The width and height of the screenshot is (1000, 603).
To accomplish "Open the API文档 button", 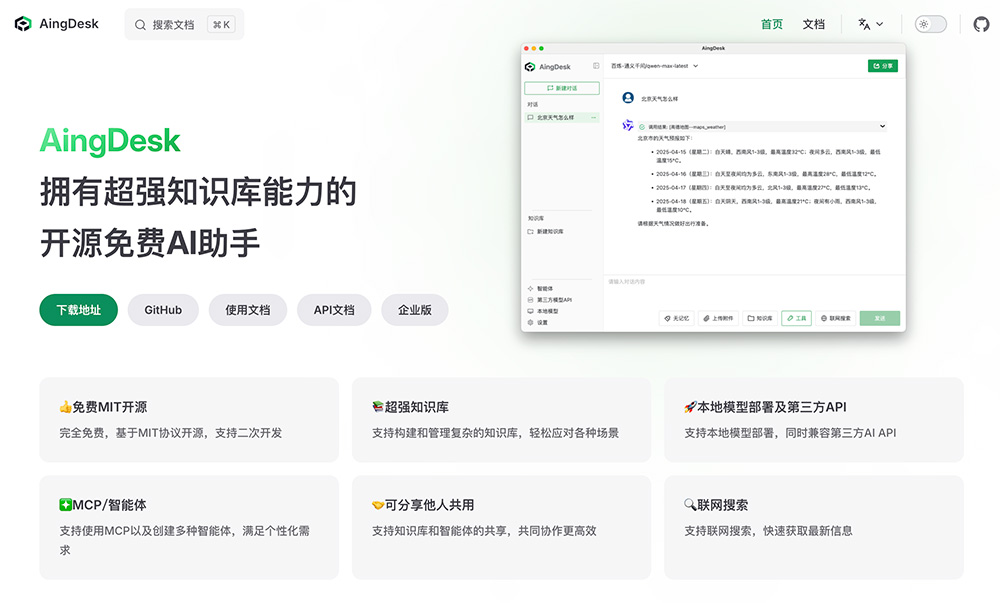I will click(334, 310).
